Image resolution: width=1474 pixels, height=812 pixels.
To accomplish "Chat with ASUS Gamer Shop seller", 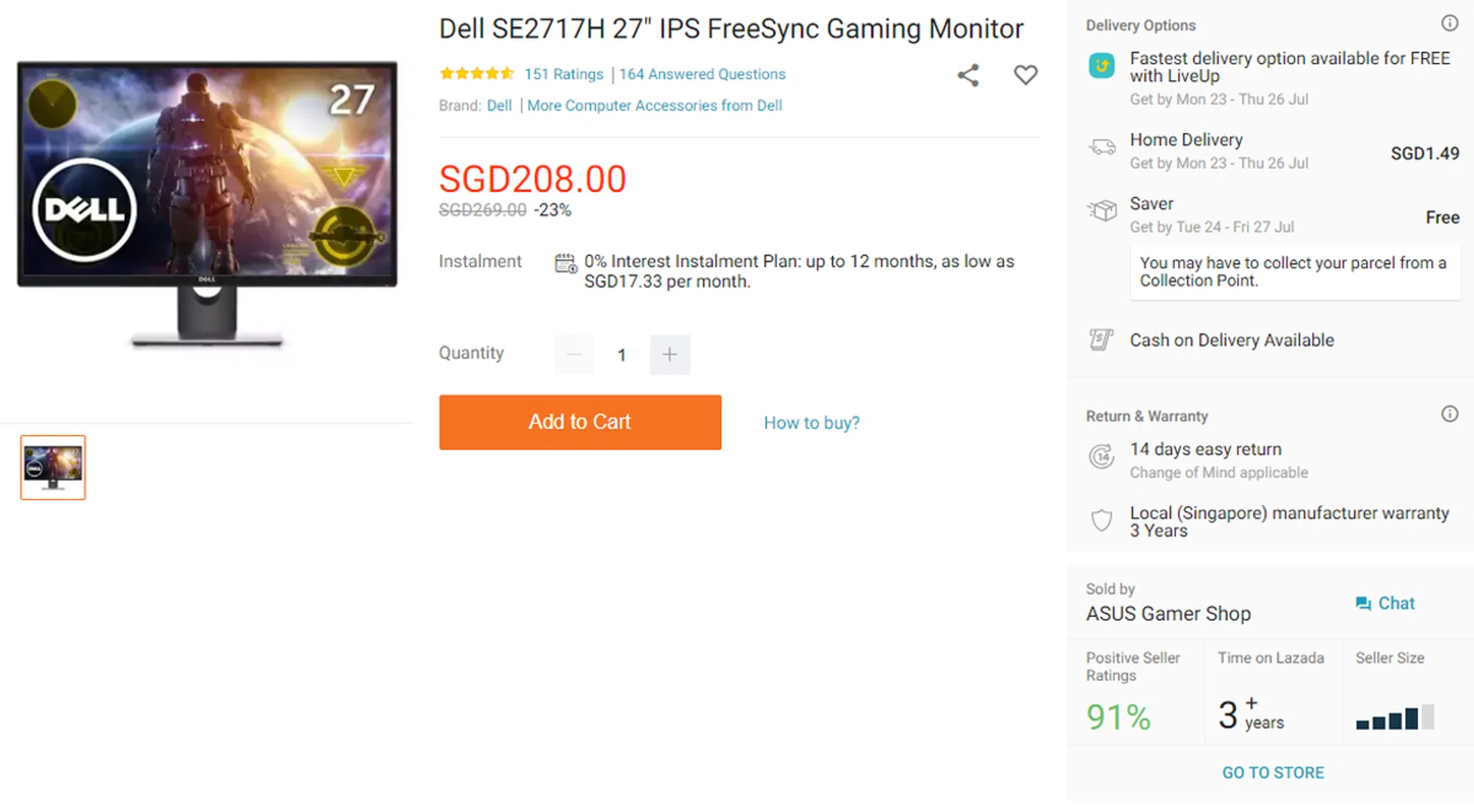I will point(1386,603).
